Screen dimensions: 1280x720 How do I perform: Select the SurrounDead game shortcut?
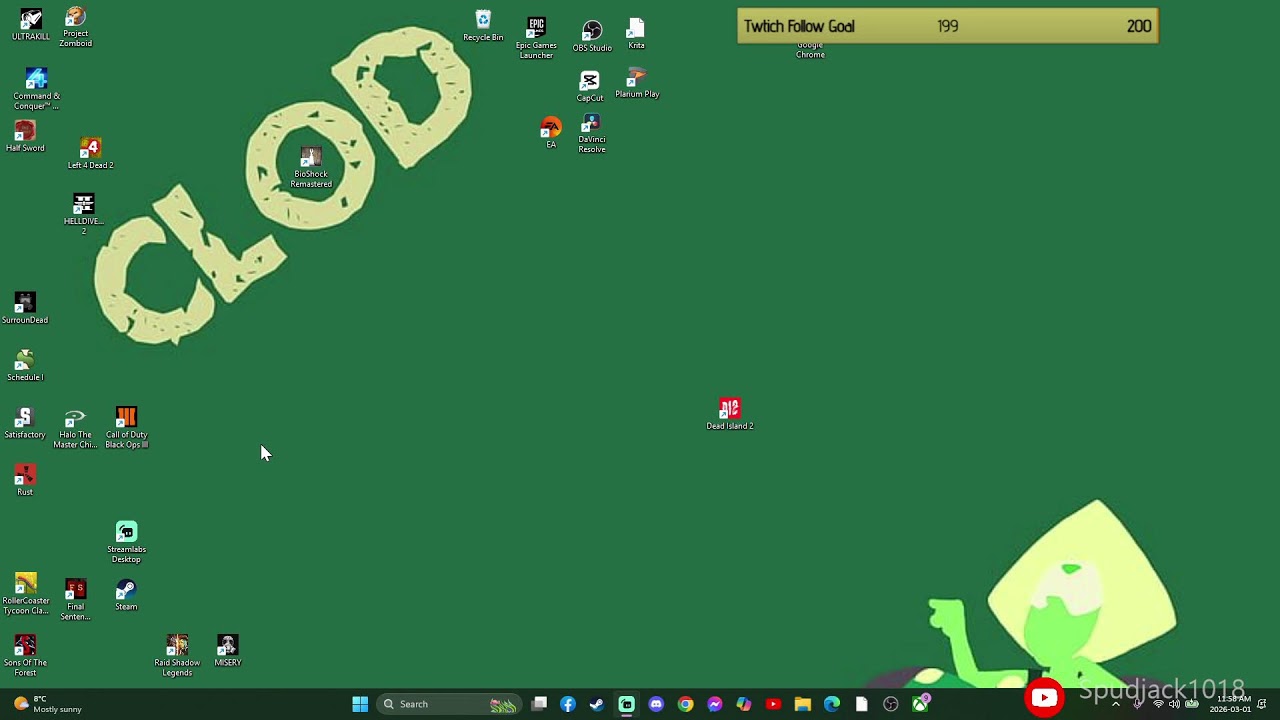pos(25,308)
